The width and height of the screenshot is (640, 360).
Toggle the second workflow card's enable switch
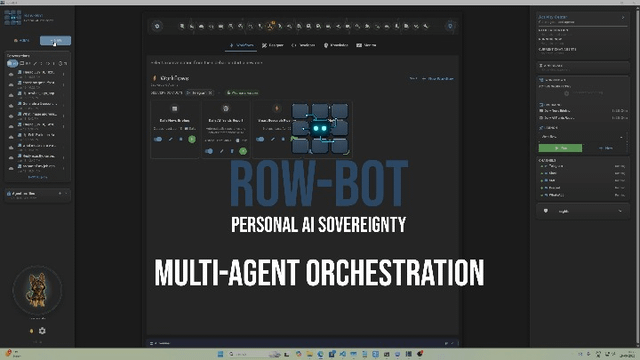point(209,151)
